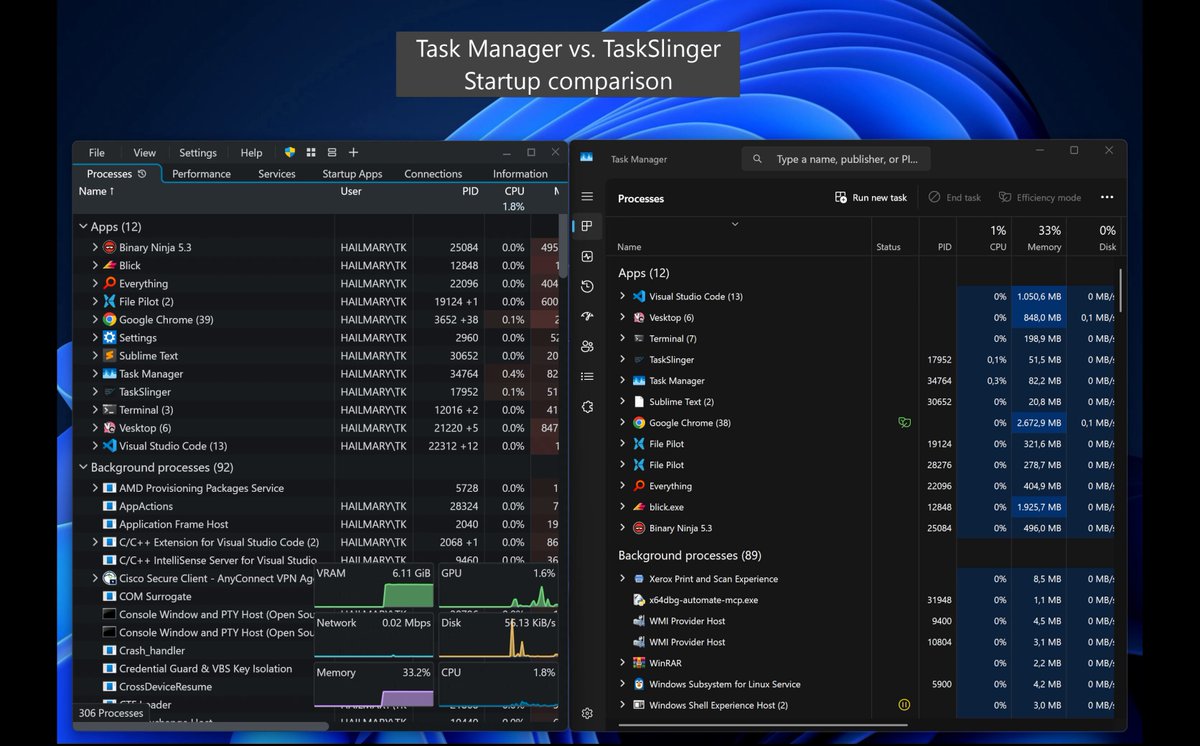
Task: Expand Terminal (7) in Task Manager
Action: (x=622, y=338)
